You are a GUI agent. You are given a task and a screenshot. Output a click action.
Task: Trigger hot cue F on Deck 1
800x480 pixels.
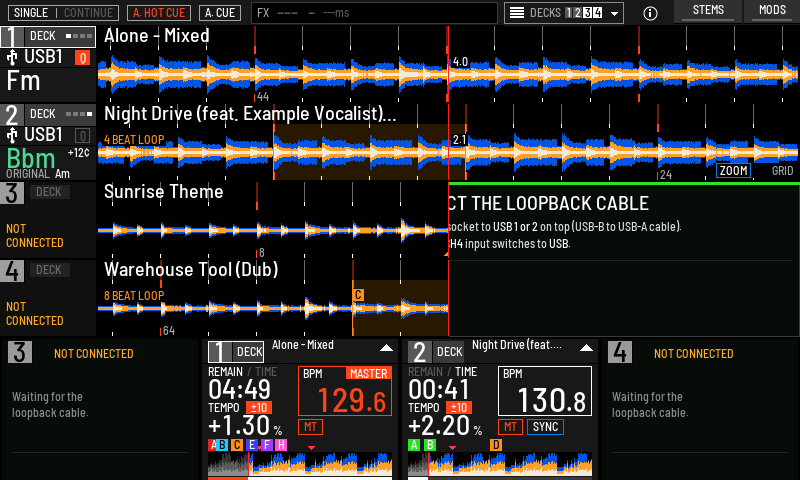(266, 445)
